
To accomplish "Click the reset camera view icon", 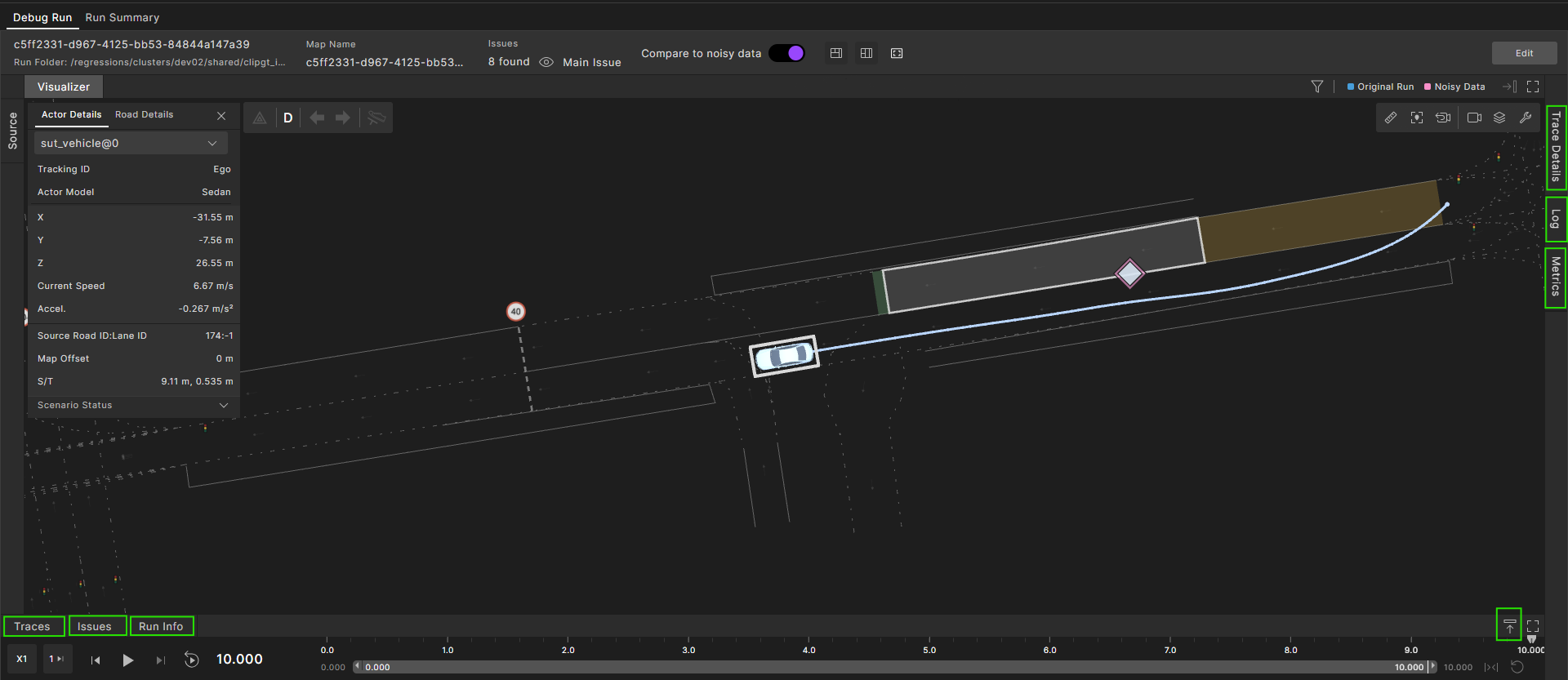I will pyautogui.click(x=1443, y=118).
